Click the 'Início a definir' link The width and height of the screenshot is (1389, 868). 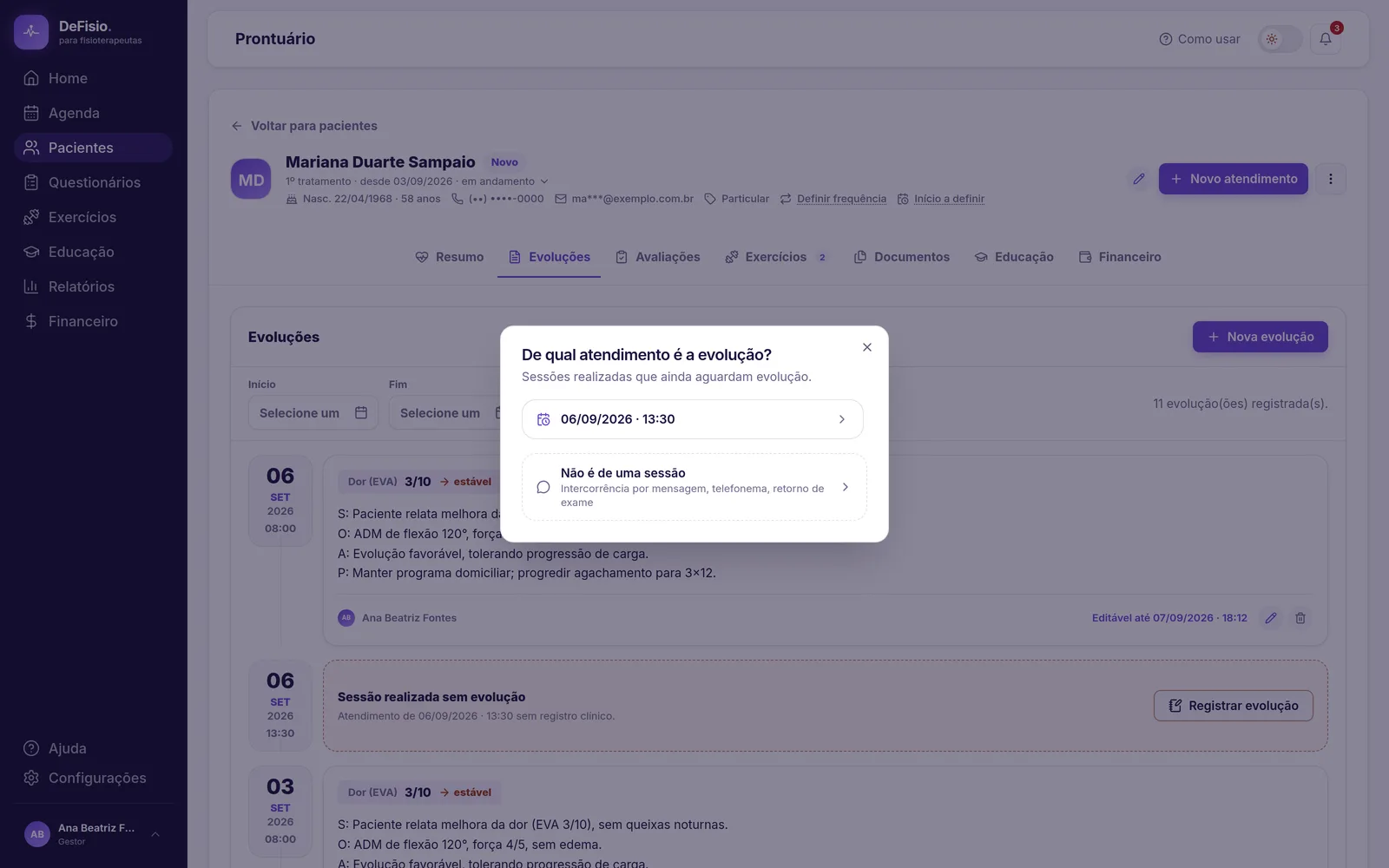(x=949, y=199)
